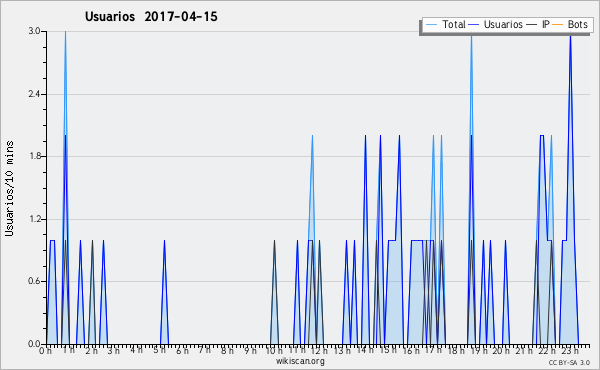
Task: Click the wikiscan.org label
Action: click(300, 361)
